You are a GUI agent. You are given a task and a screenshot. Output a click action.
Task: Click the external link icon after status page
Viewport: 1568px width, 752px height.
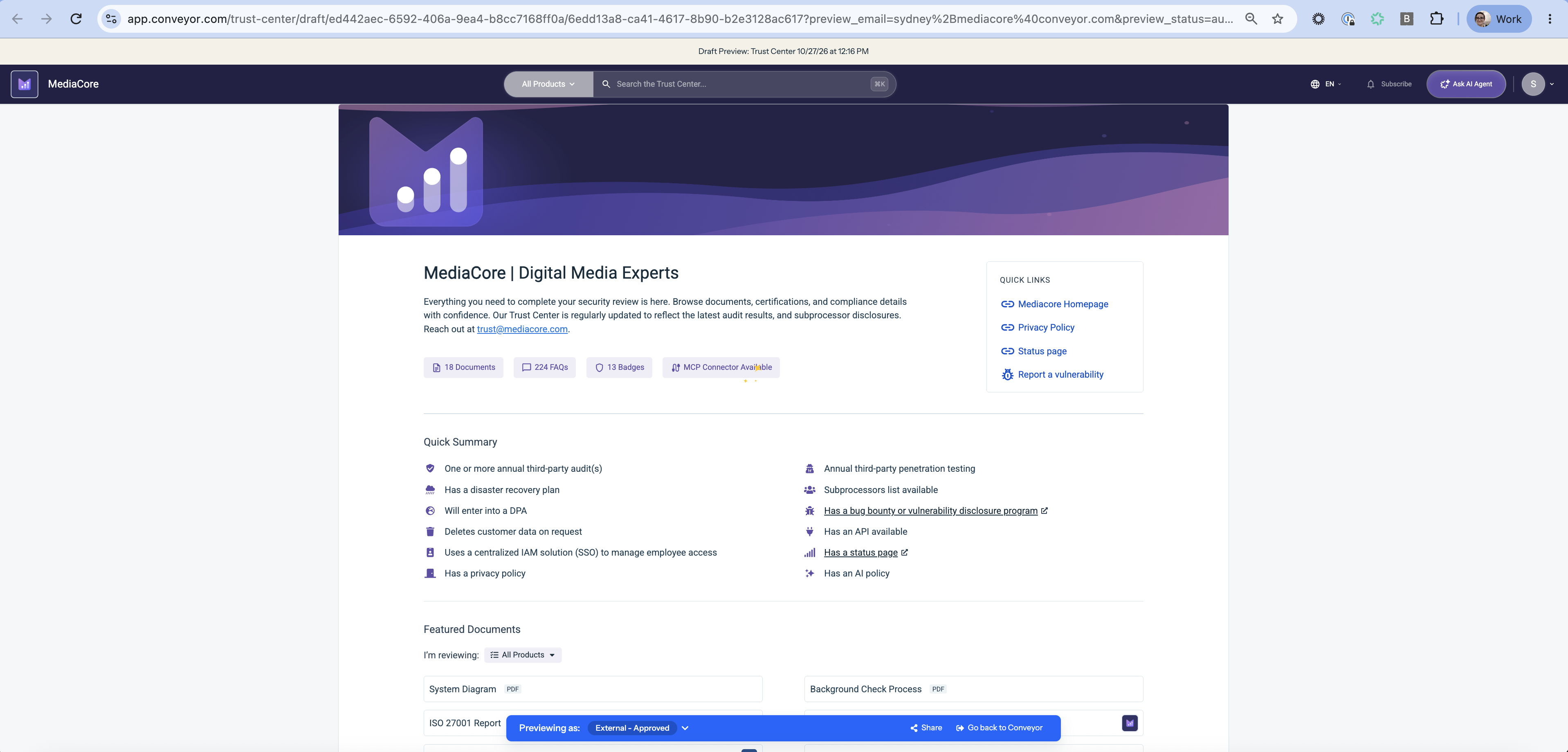pos(905,552)
